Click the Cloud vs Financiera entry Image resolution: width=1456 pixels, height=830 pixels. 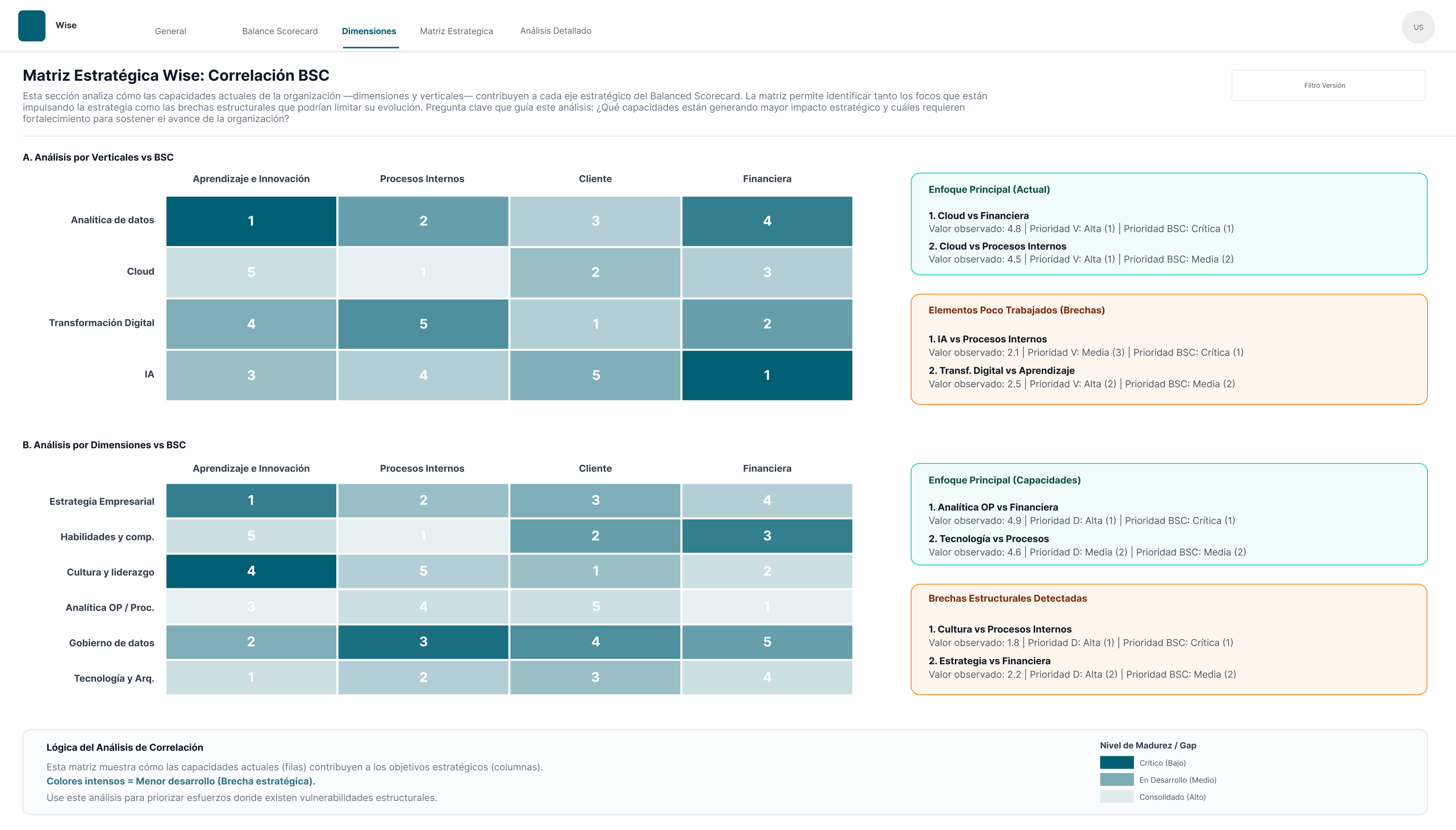[x=979, y=216]
